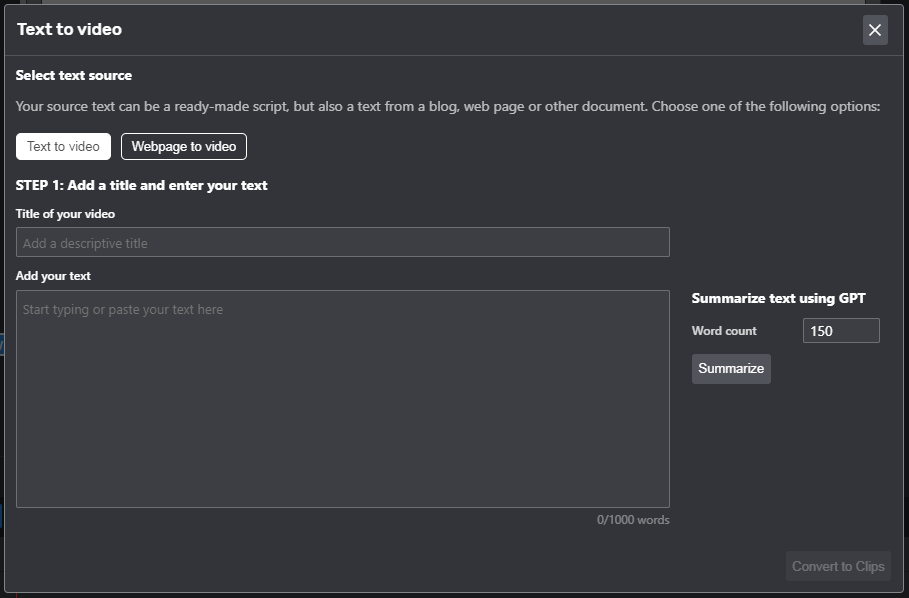The height and width of the screenshot is (598, 909).
Task: Click the 0/1000 words counter
Action: click(x=633, y=520)
